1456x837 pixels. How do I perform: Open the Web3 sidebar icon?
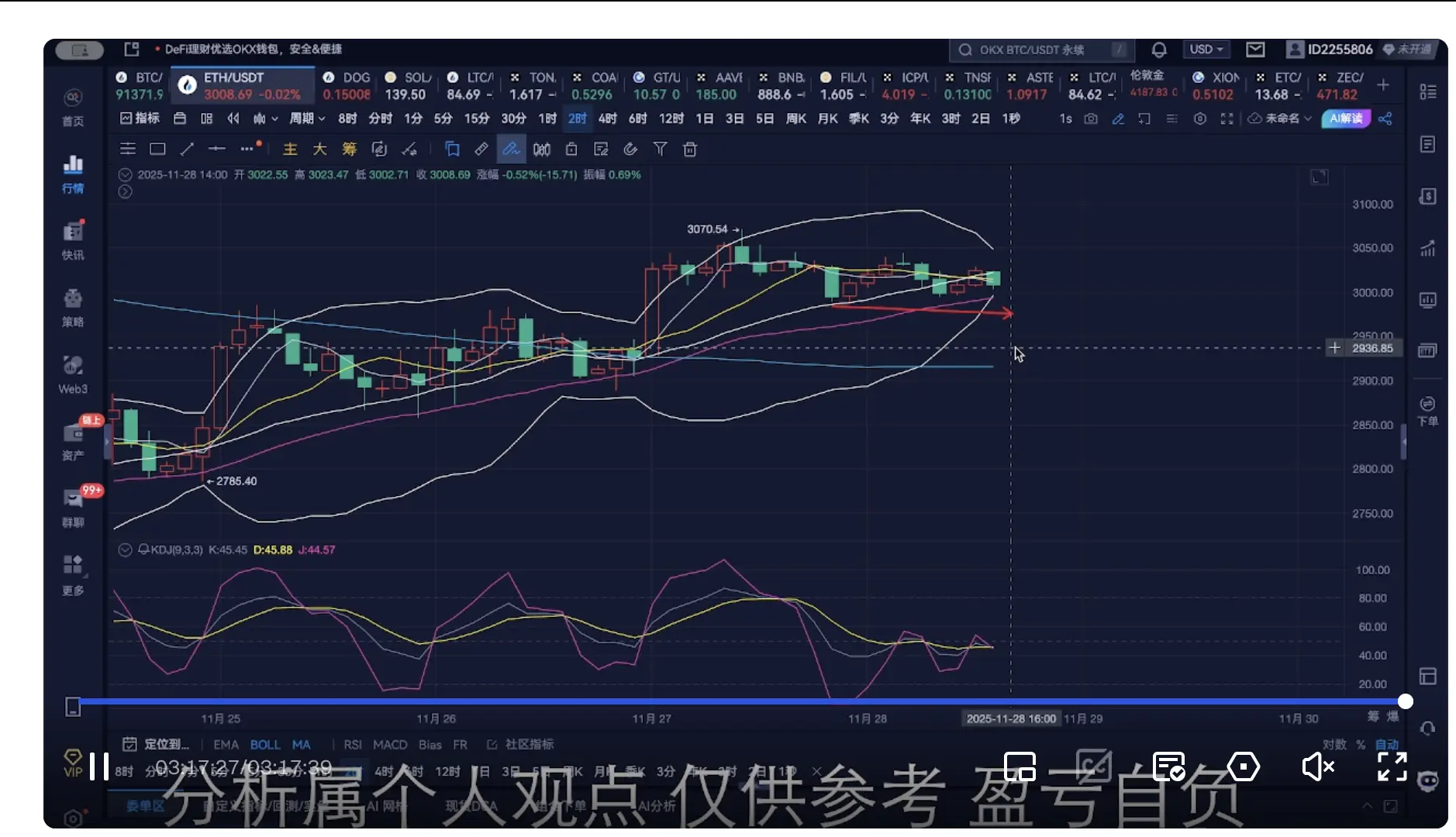pos(73,375)
